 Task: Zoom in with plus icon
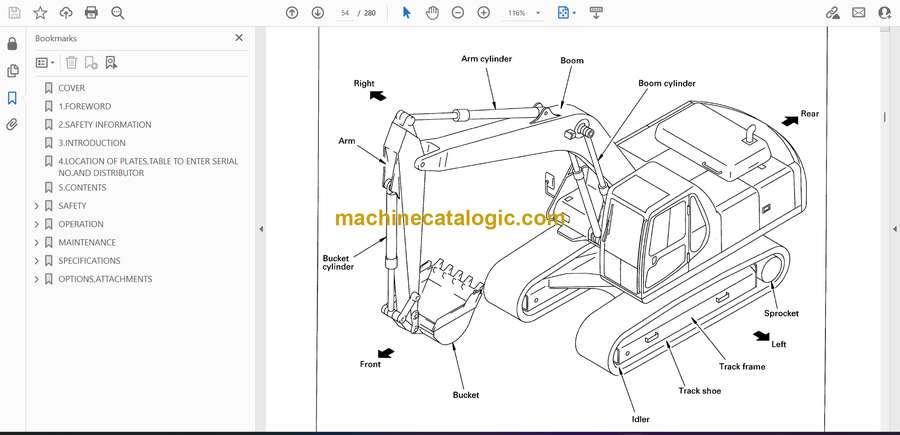click(484, 13)
